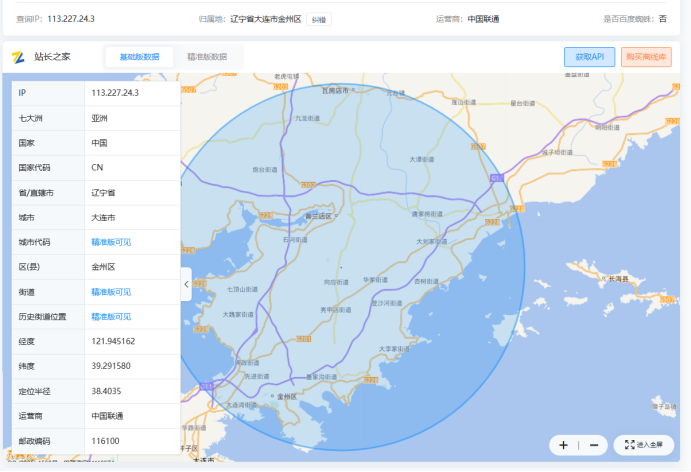Open 精准版可见 link in 街道 row
Viewport: 691px width, 472px height.
(111, 292)
